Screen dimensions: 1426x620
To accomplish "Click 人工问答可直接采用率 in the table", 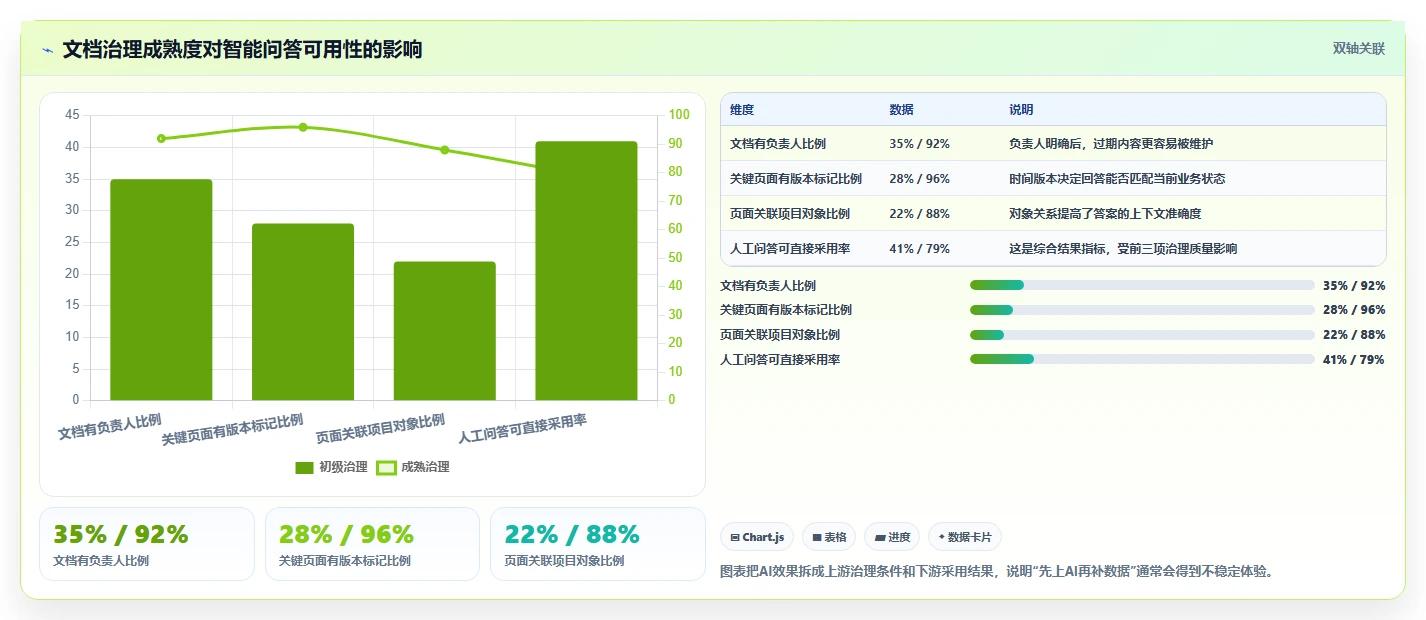I will (x=790, y=249).
